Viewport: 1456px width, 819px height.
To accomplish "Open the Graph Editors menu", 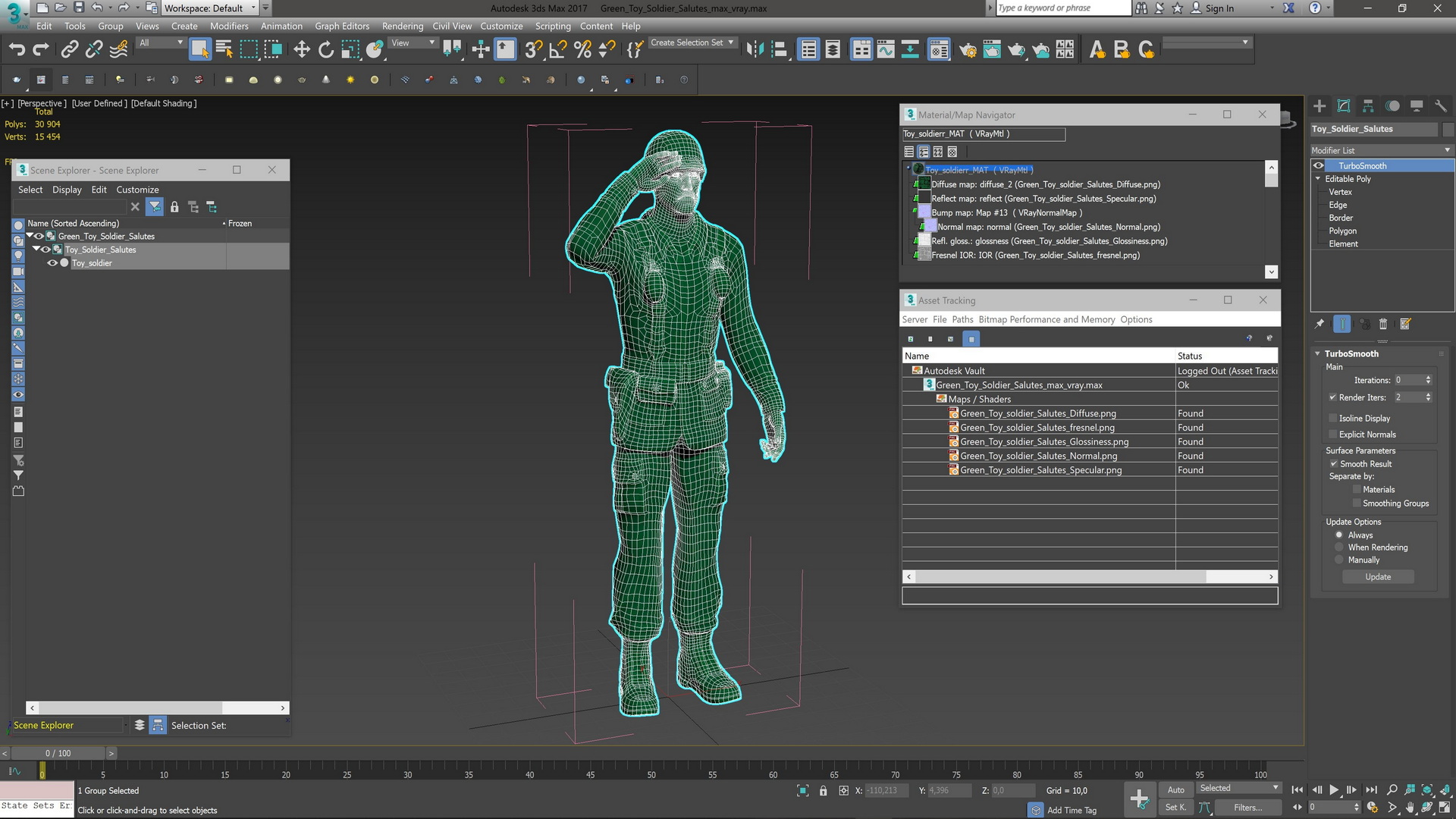I will click(342, 26).
